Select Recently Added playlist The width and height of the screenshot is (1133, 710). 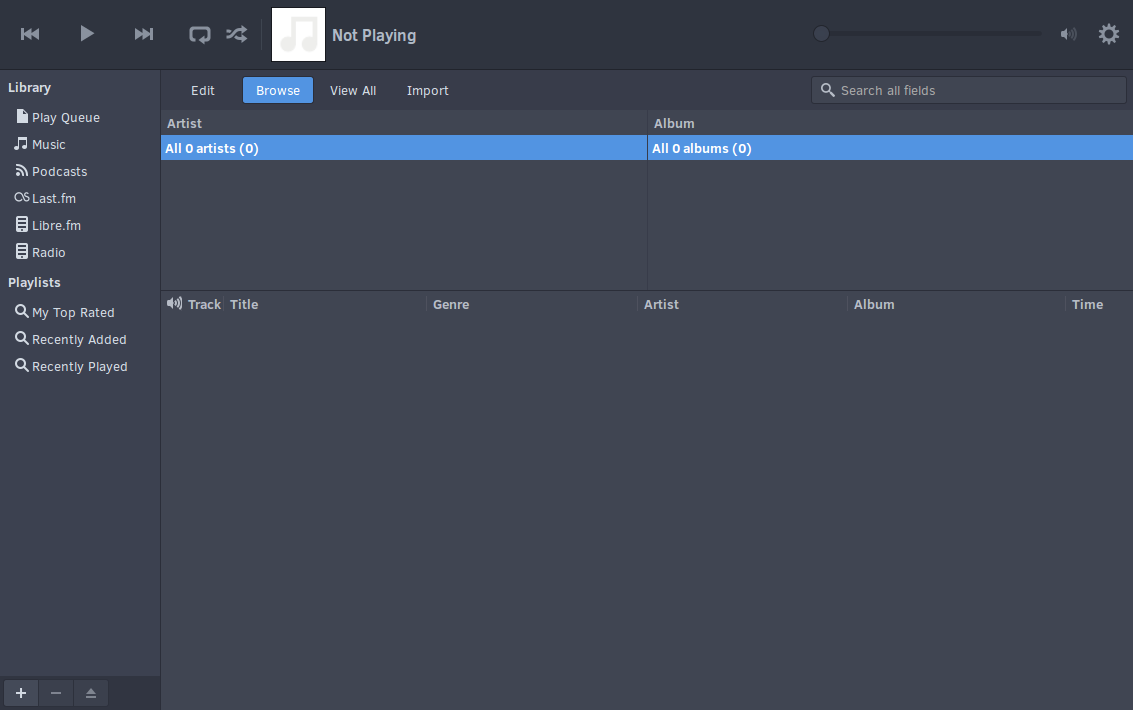tap(79, 339)
